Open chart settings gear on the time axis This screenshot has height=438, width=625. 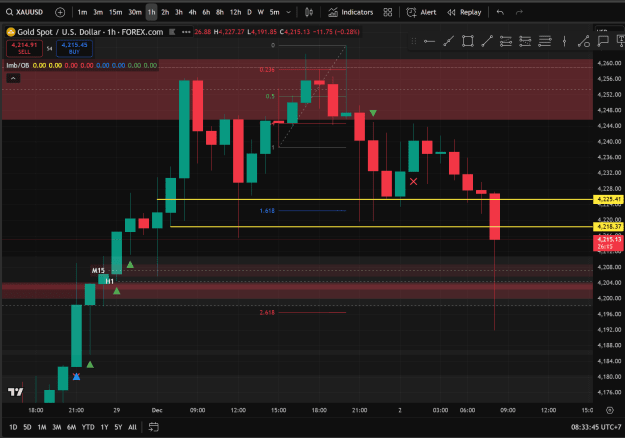point(609,410)
